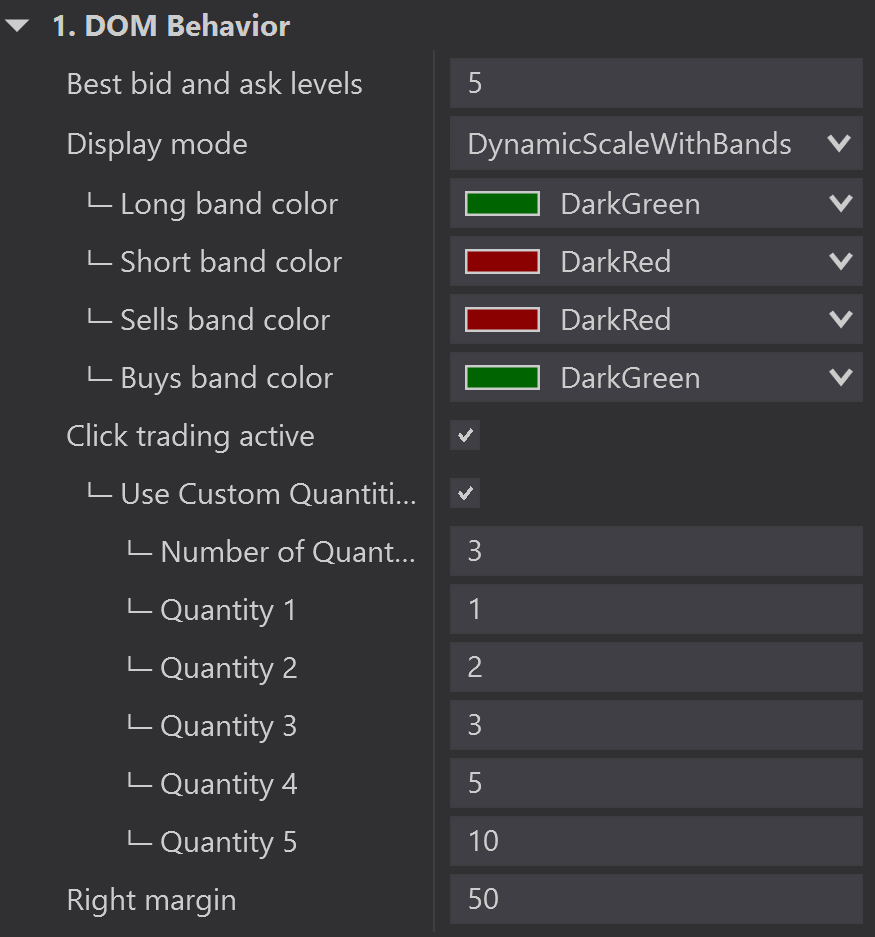
Task: Click the Short band color red swatch
Action: [502, 263]
